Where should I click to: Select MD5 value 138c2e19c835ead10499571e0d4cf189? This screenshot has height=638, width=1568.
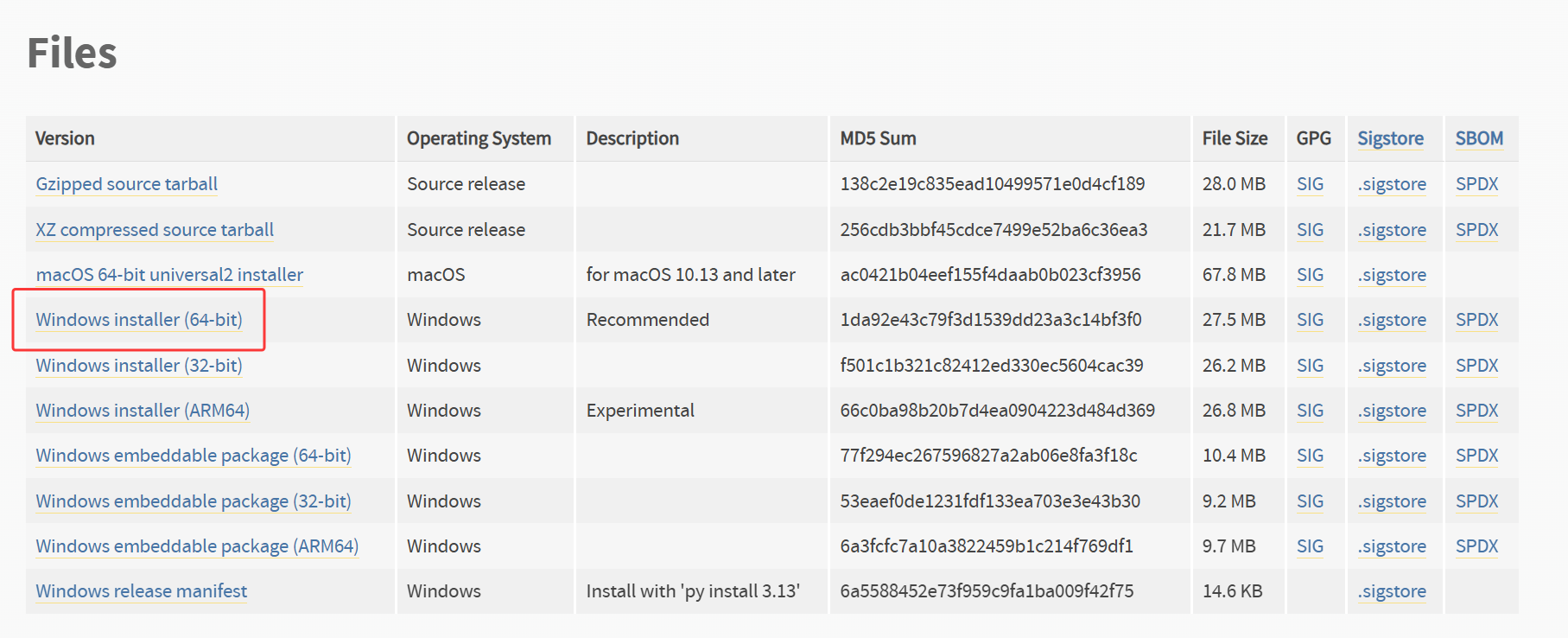tap(993, 184)
